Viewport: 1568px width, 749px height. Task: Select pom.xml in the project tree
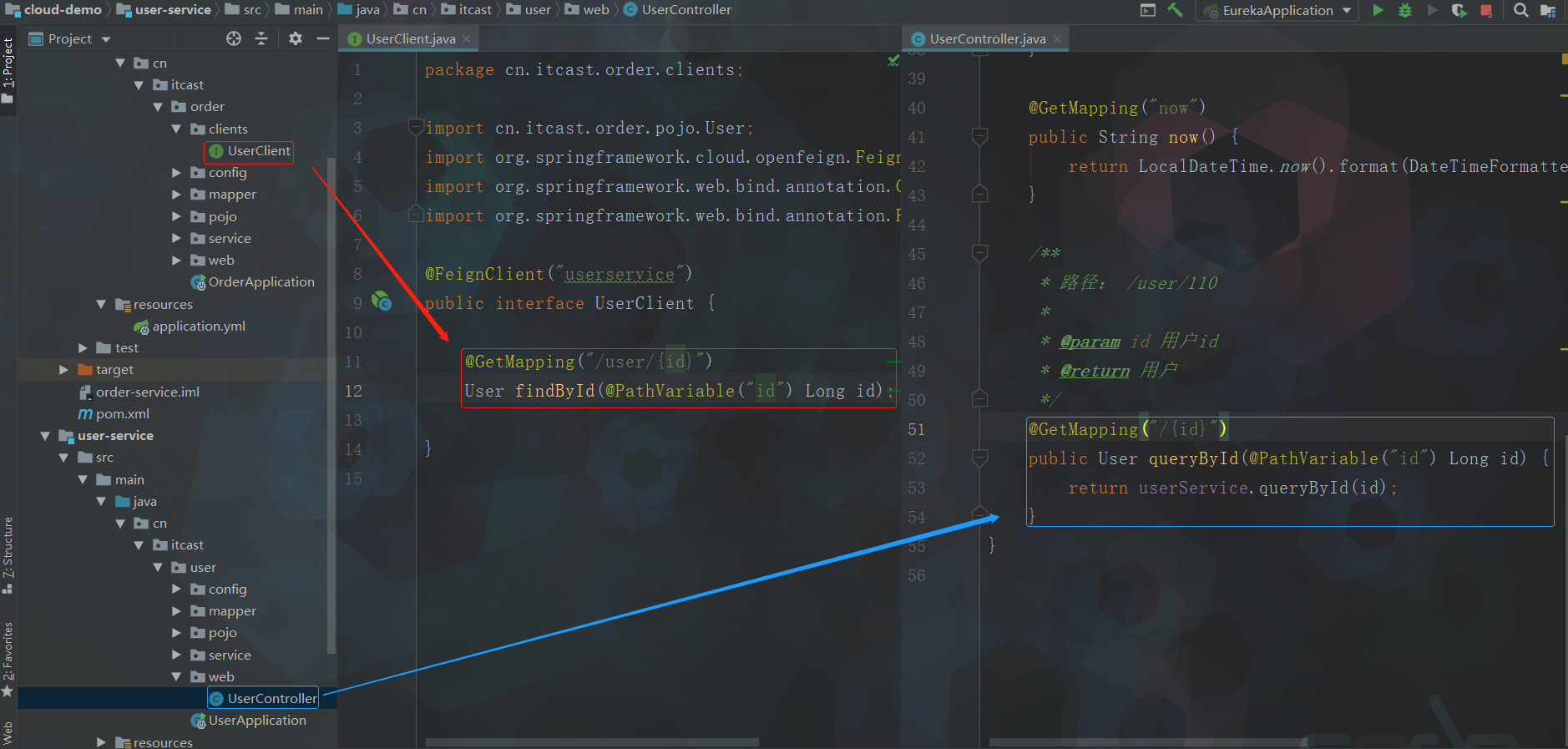pos(123,414)
